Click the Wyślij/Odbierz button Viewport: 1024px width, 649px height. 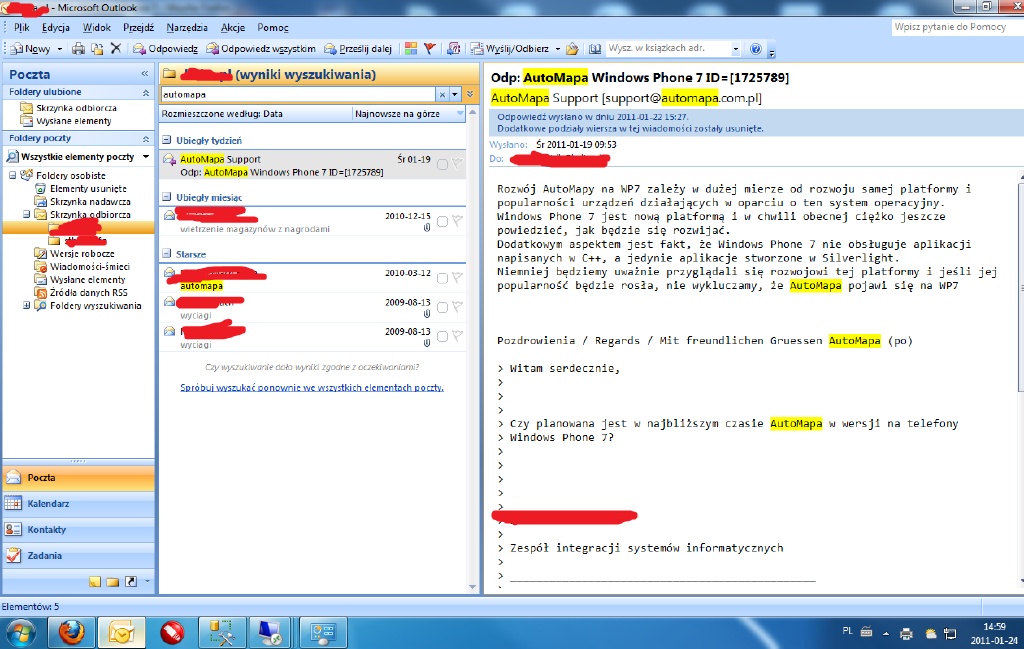coord(510,49)
